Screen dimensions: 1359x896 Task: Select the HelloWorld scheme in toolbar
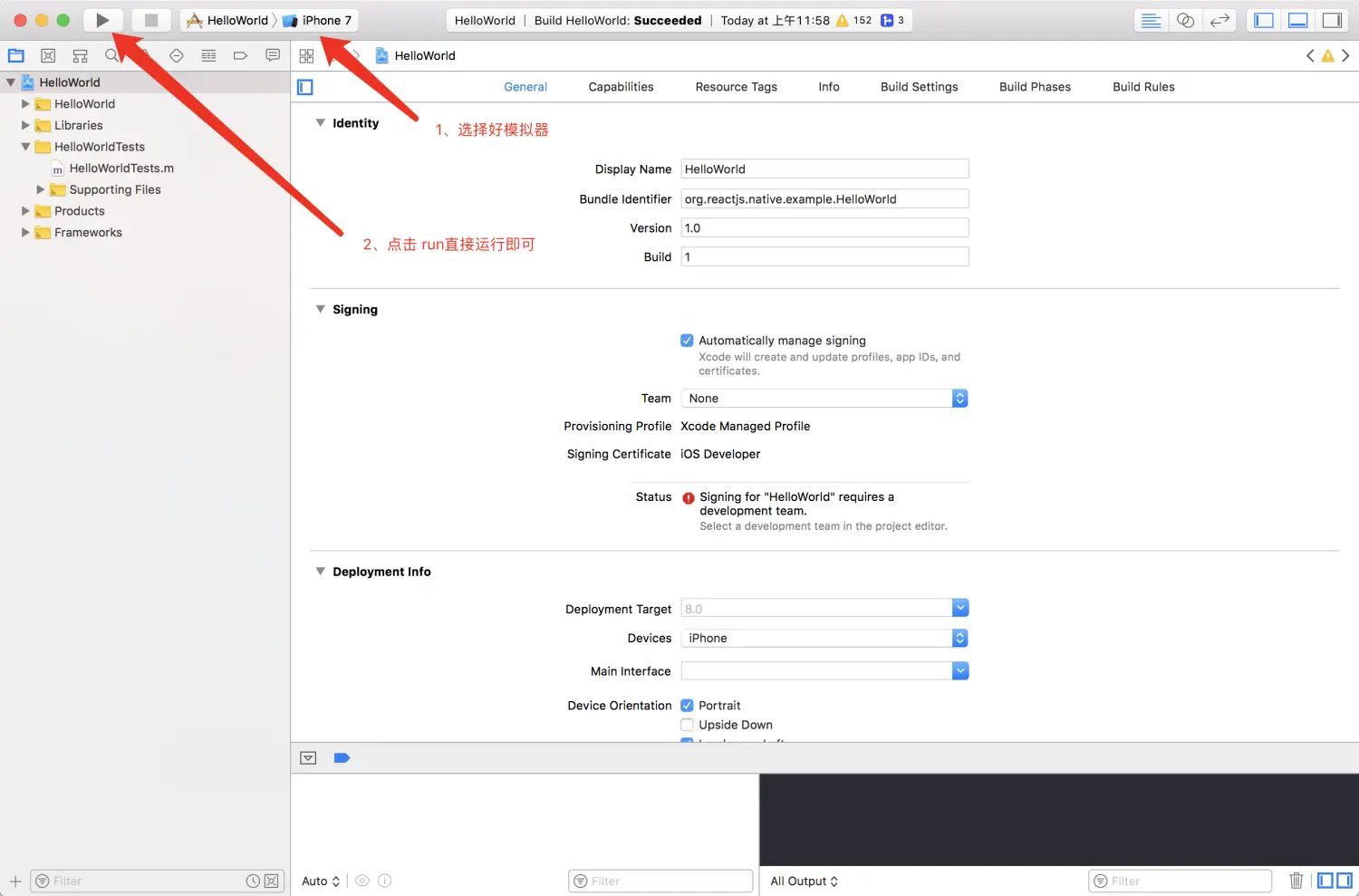click(227, 20)
